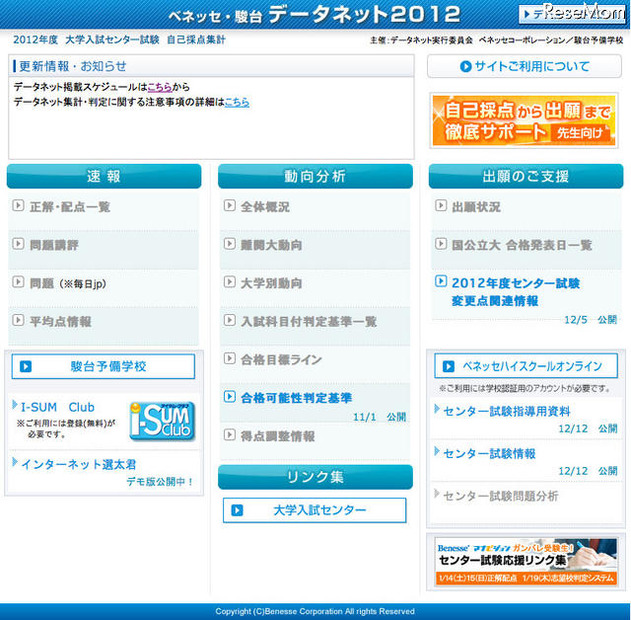Click the arrow icon beside 正解・配点一覧
Image resolution: width=631 pixels, height=620 pixels.
(18, 205)
